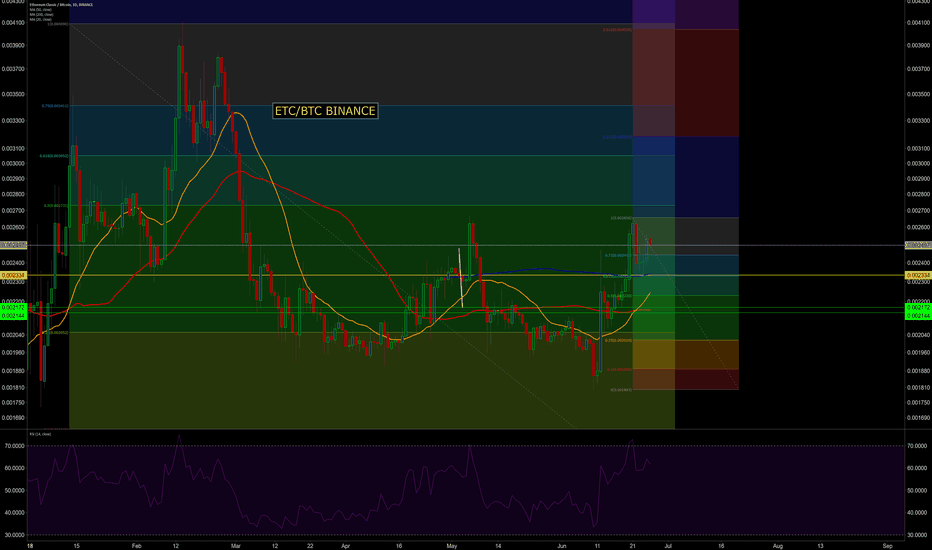Click the Jul label on the time axis

[x=668, y=545]
